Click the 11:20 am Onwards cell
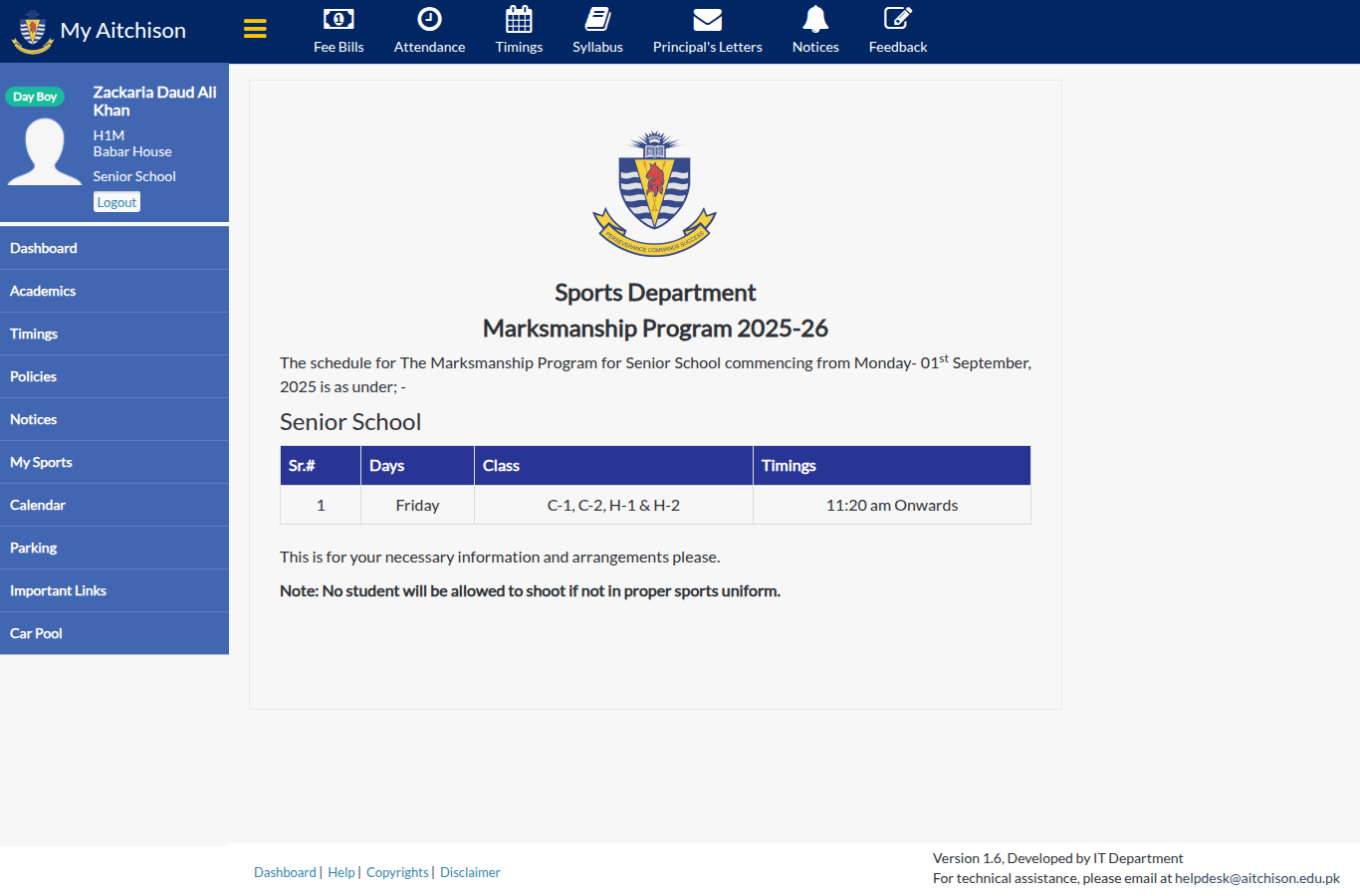Image resolution: width=1360 pixels, height=896 pixels. [892, 505]
